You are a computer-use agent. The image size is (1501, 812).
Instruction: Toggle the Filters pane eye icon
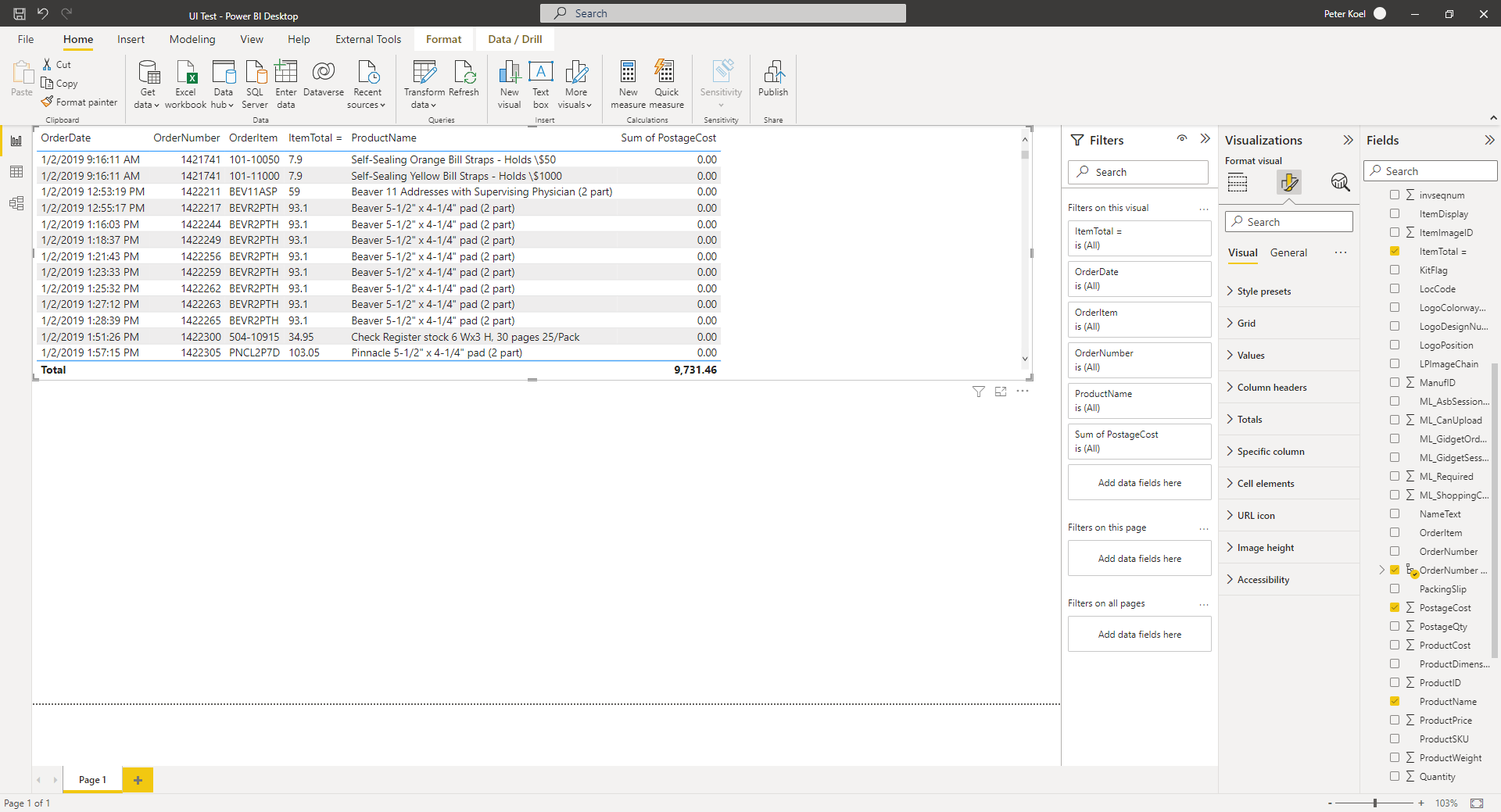pos(1182,139)
